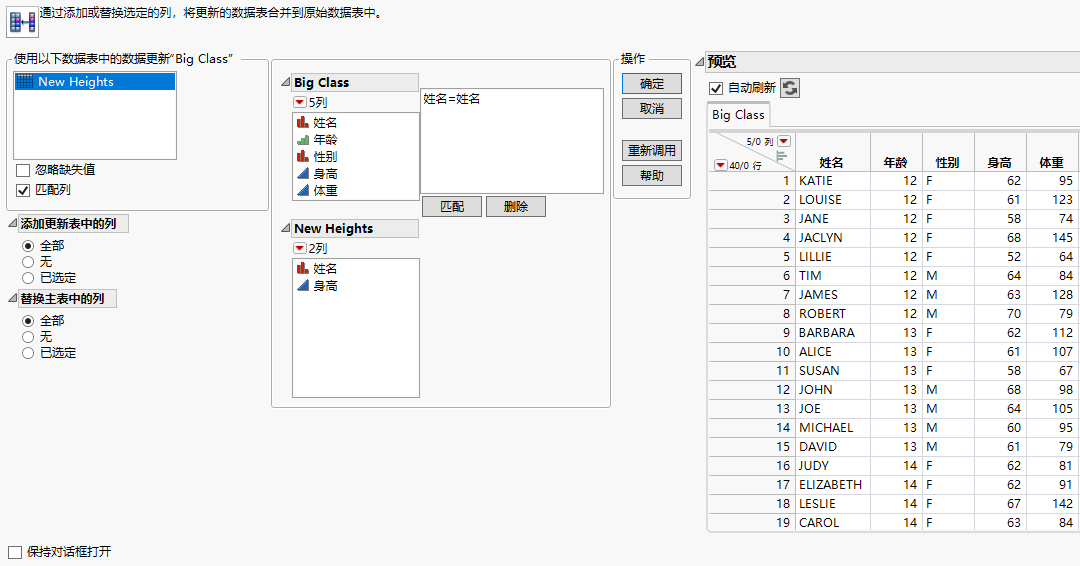Image resolution: width=1080 pixels, height=566 pixels.
Task: Click the New Heights data table icon
Action: click(x=25, y=82)
